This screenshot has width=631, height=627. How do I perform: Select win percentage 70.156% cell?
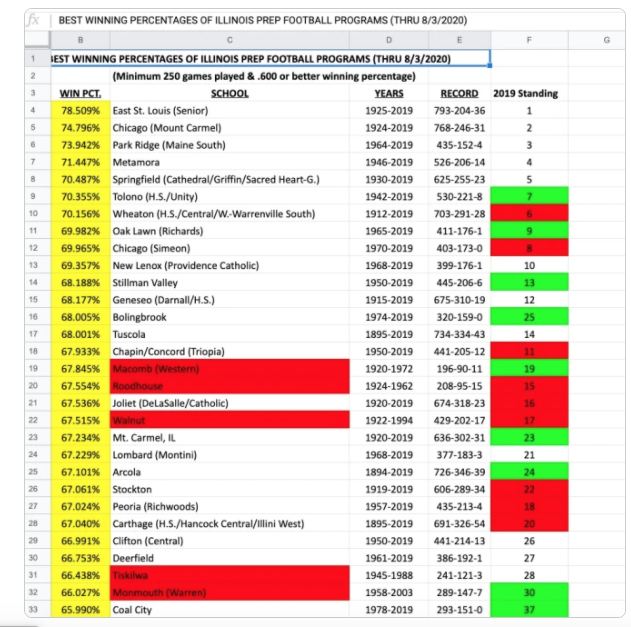80,214
